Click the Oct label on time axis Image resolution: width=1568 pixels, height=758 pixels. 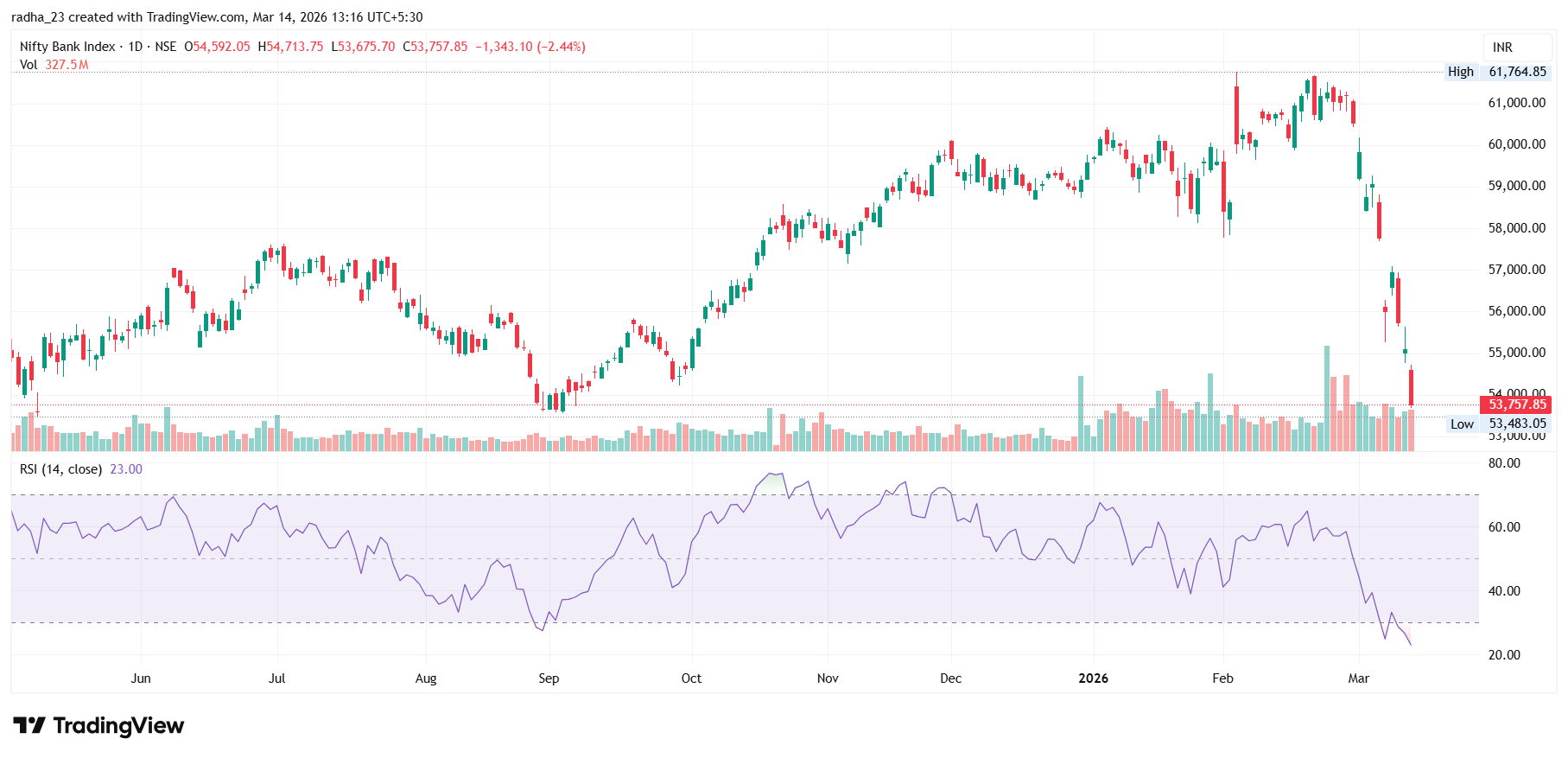[x=691, y=678]
